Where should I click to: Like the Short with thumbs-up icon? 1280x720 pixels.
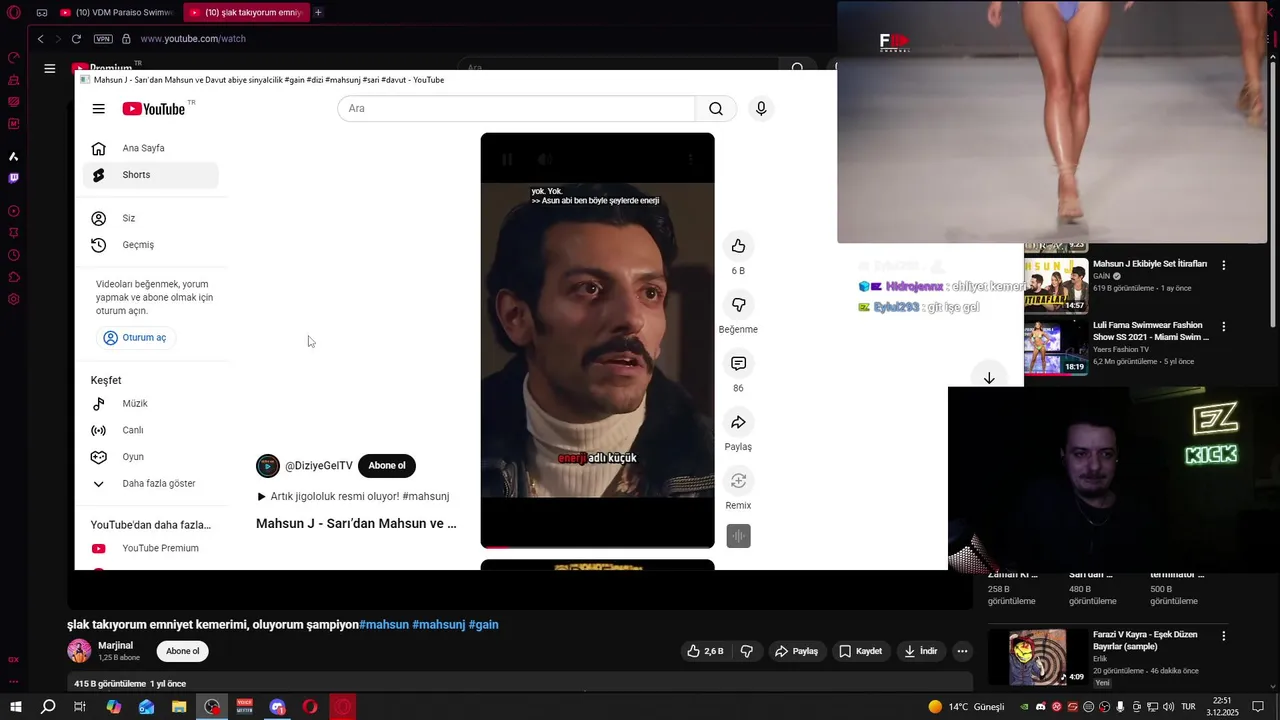pyautogui.click(x=738, y=246)
